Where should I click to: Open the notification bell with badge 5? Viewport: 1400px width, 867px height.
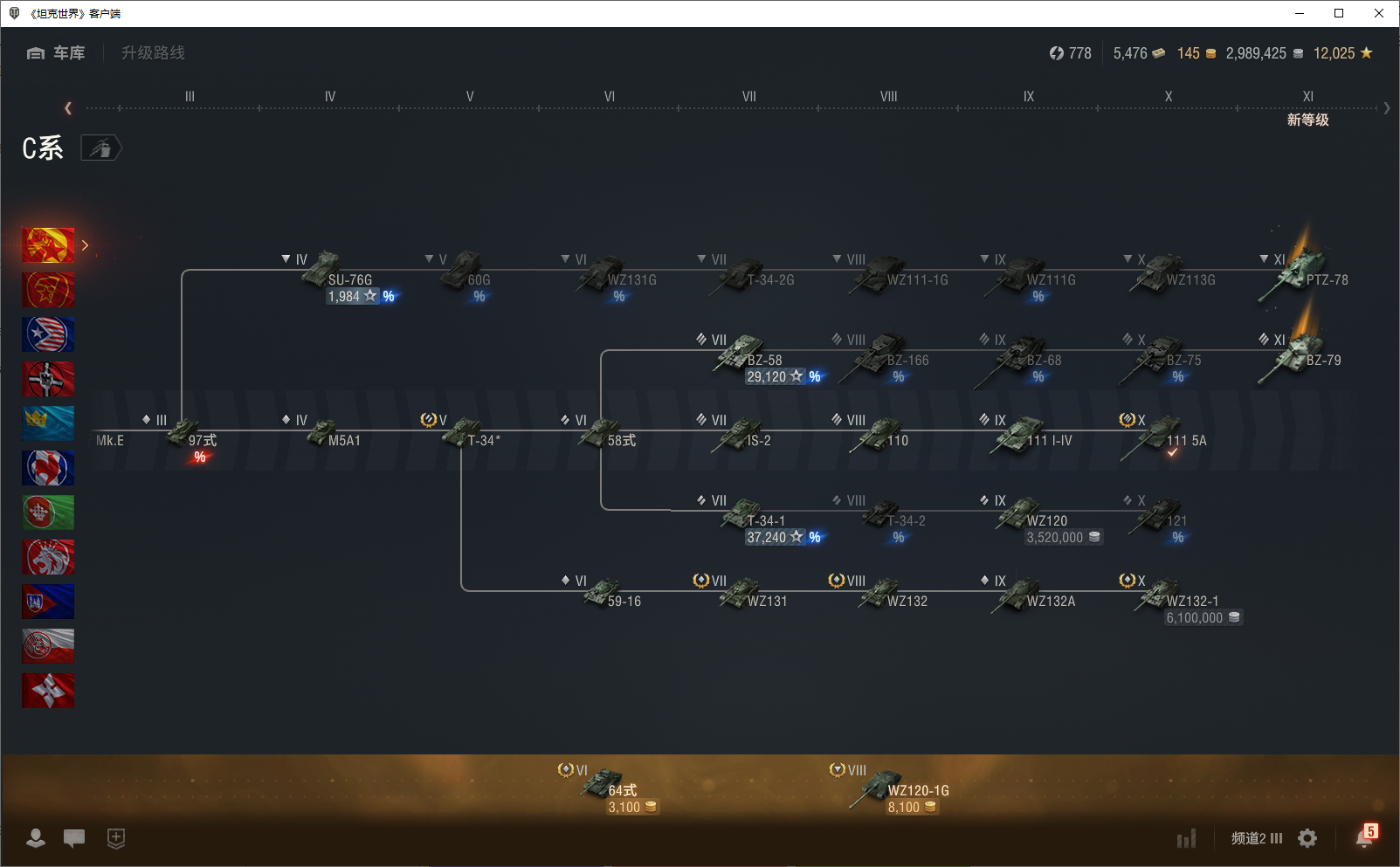(x=1364, y=836)
